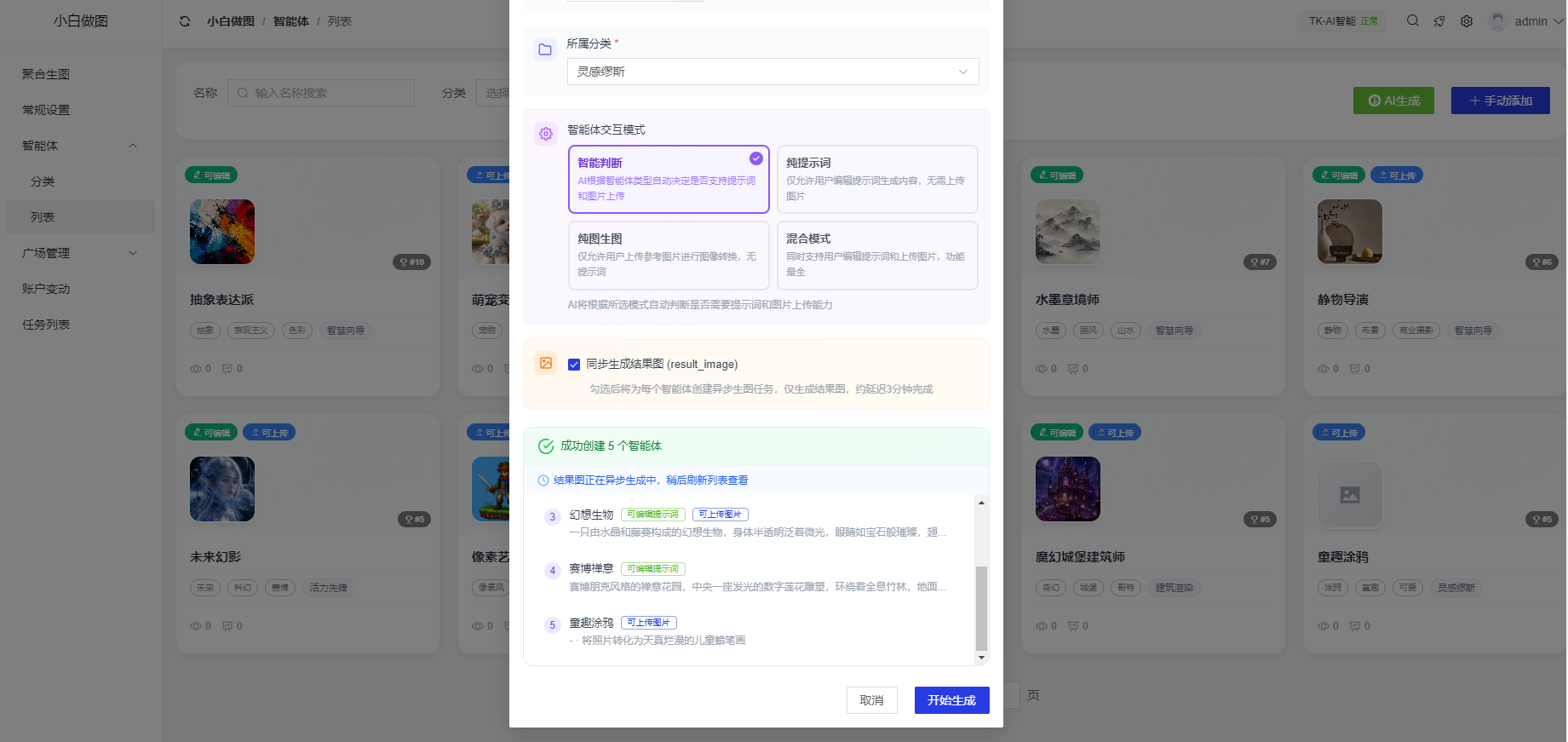Click comment icon on 静物导演 card
1568x742 pixels.
click(1355, 369)
